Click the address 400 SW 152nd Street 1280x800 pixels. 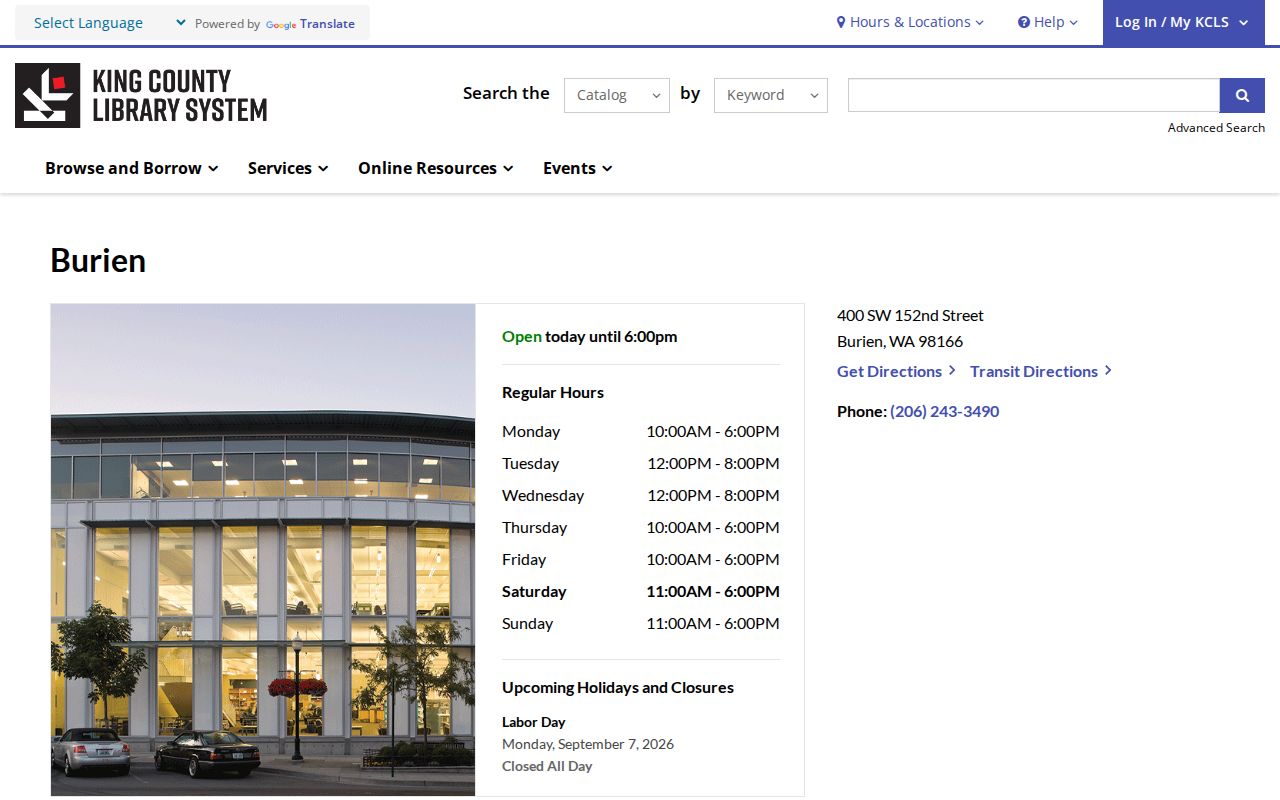tap(910, 315)
